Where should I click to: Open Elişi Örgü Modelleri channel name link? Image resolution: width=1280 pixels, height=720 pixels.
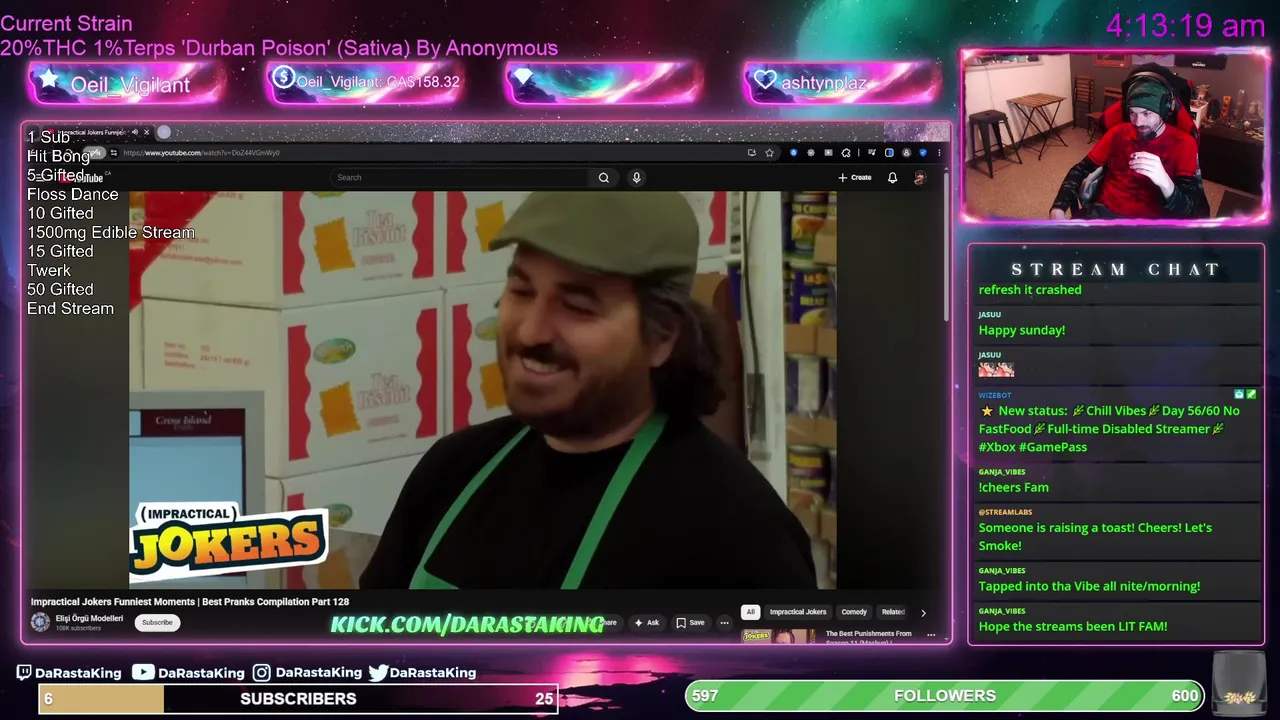89,618
